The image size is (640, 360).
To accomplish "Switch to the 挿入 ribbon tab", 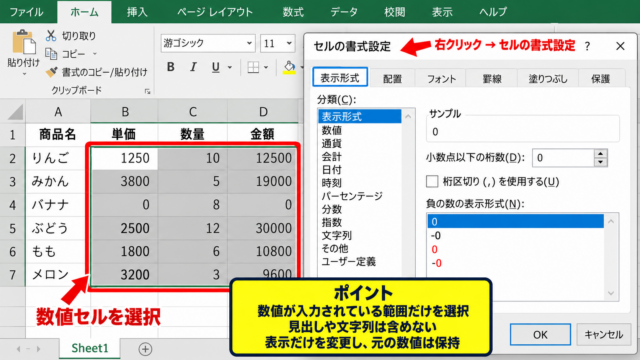I will (137, 12).
